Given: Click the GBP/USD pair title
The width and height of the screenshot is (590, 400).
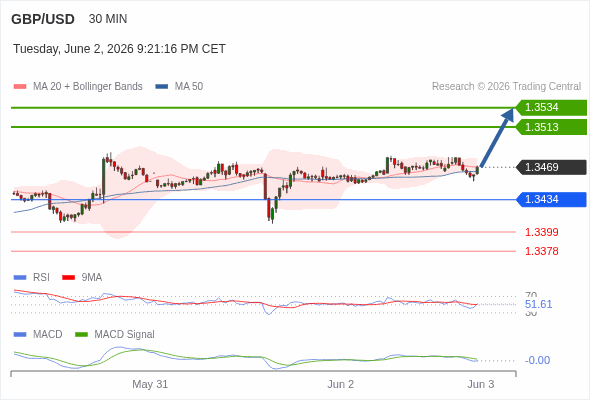Looking at the screenshot, I should pyautogui.click(x=43, y=19).
